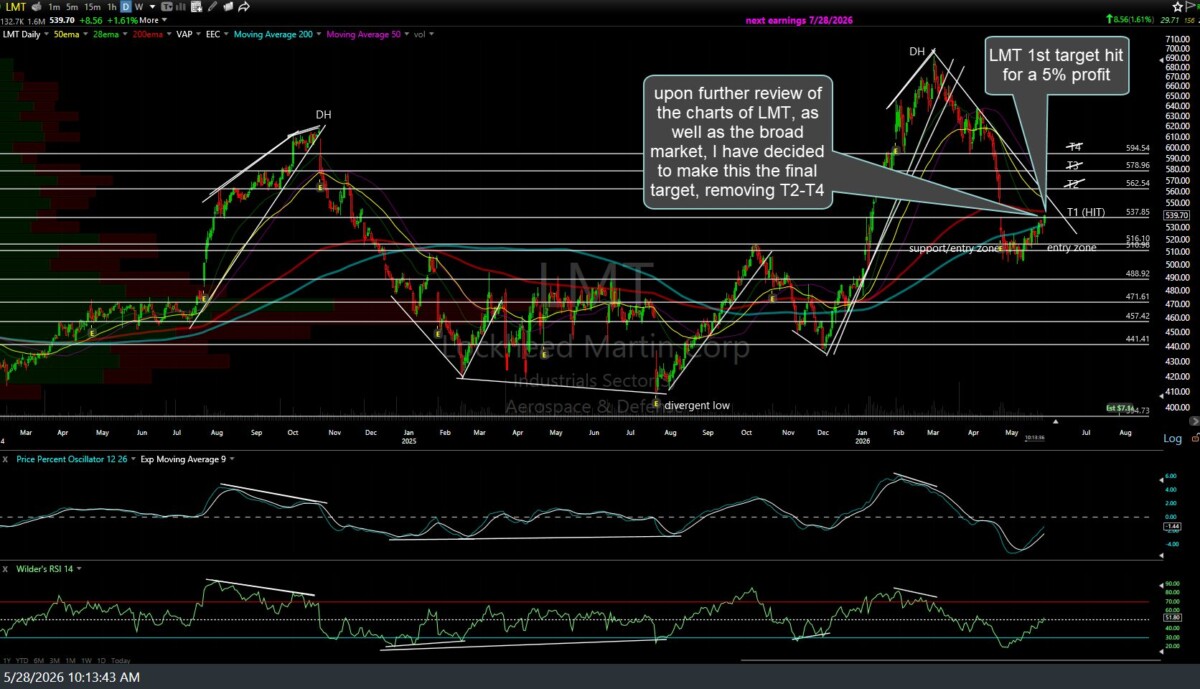Click the 457.42 price level label

(x=1137, y=316)
